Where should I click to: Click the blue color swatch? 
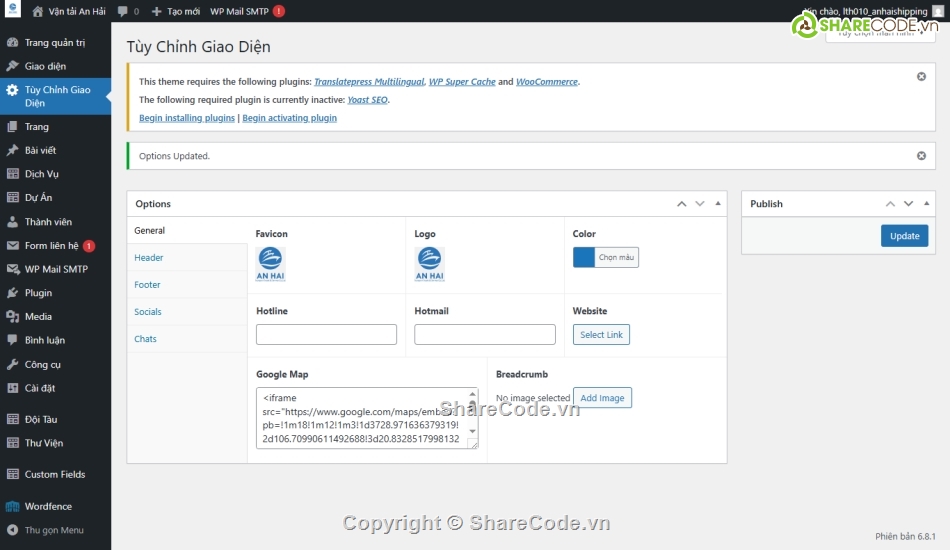pyautogui.click(x=584, y=257)
